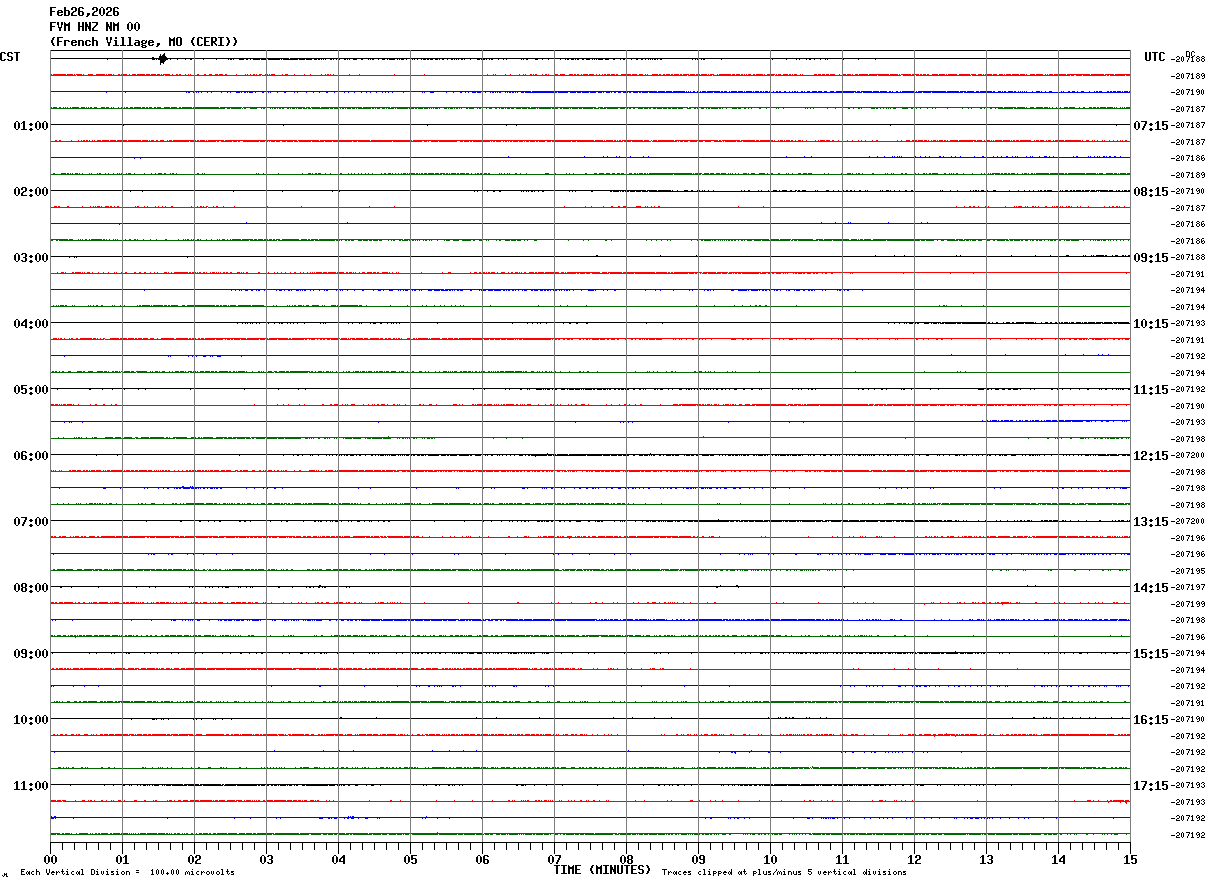Click the seismic event spike on the first trace

[x=161, y=59]
